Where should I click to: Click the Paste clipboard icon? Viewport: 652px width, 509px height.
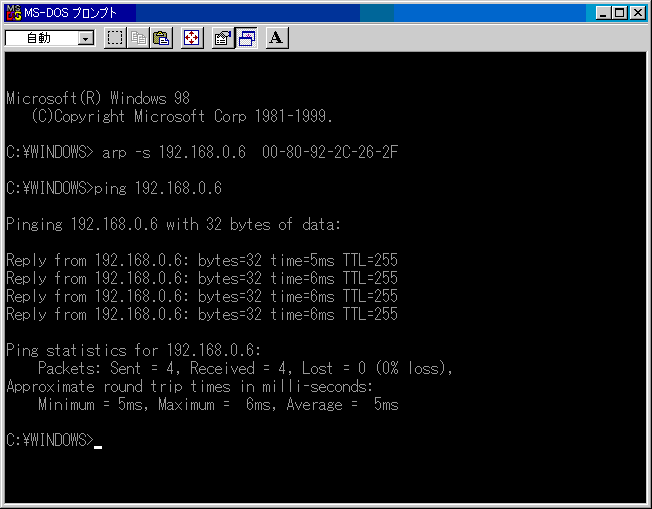(161, 38)
